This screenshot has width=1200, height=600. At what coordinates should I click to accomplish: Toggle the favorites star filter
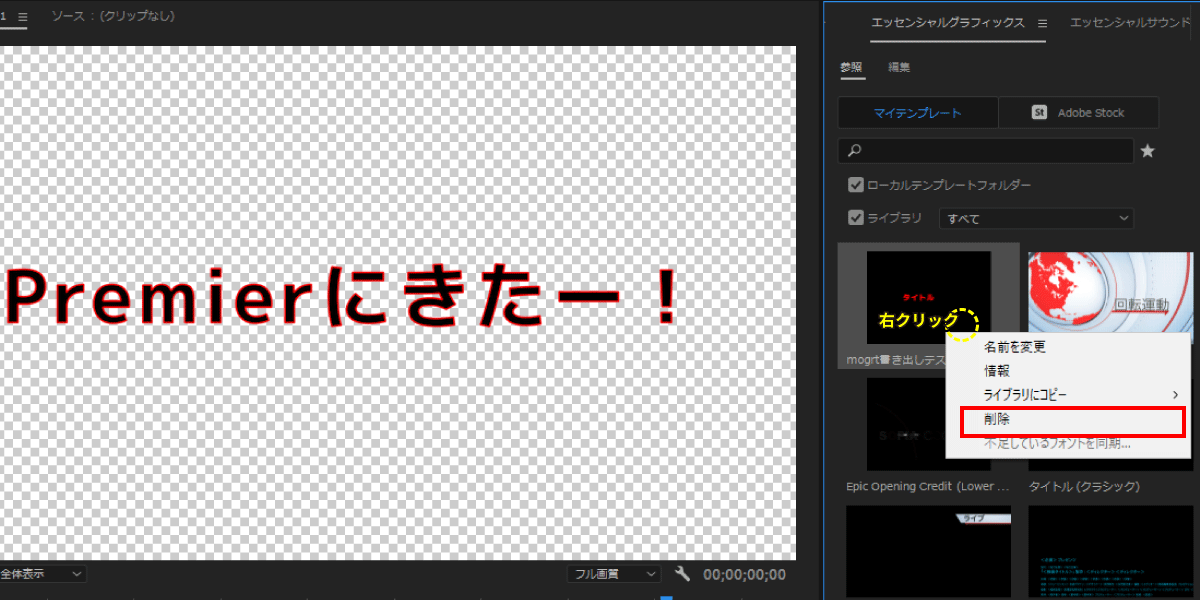(x=1148, y=151)
